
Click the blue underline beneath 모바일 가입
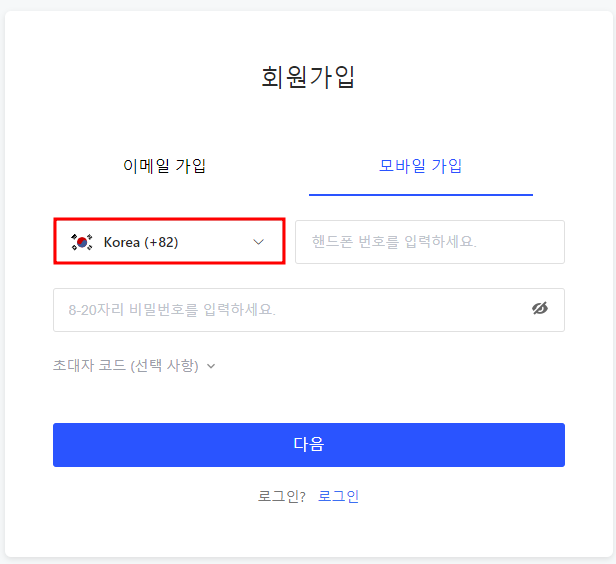420,194
